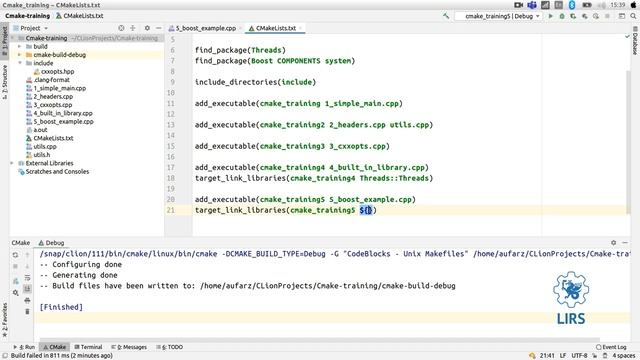Open the Messages tool window tab
Screen dimensions: 640x360
click(x=129, y=347)
